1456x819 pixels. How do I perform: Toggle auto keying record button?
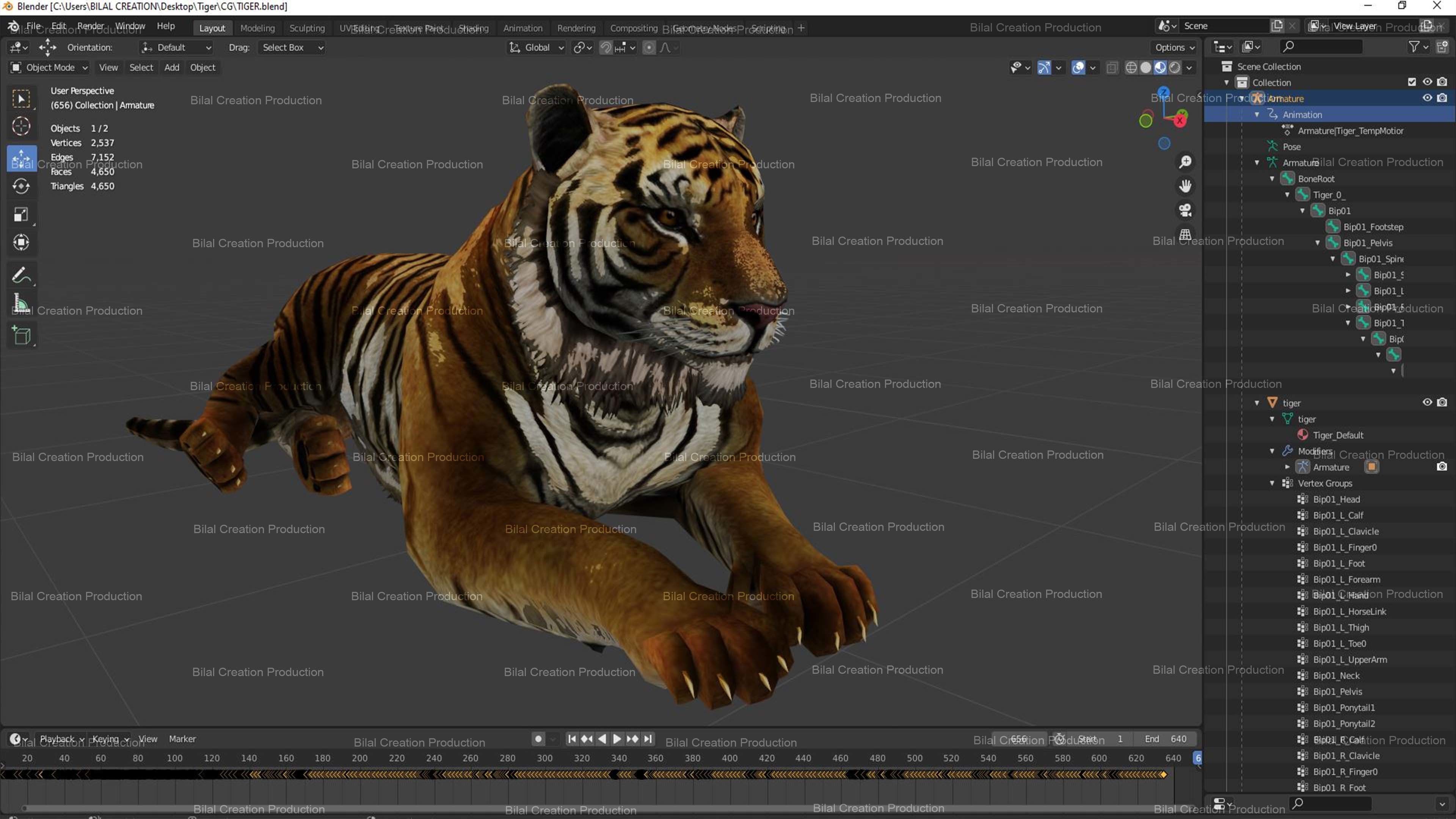(538, 739)
